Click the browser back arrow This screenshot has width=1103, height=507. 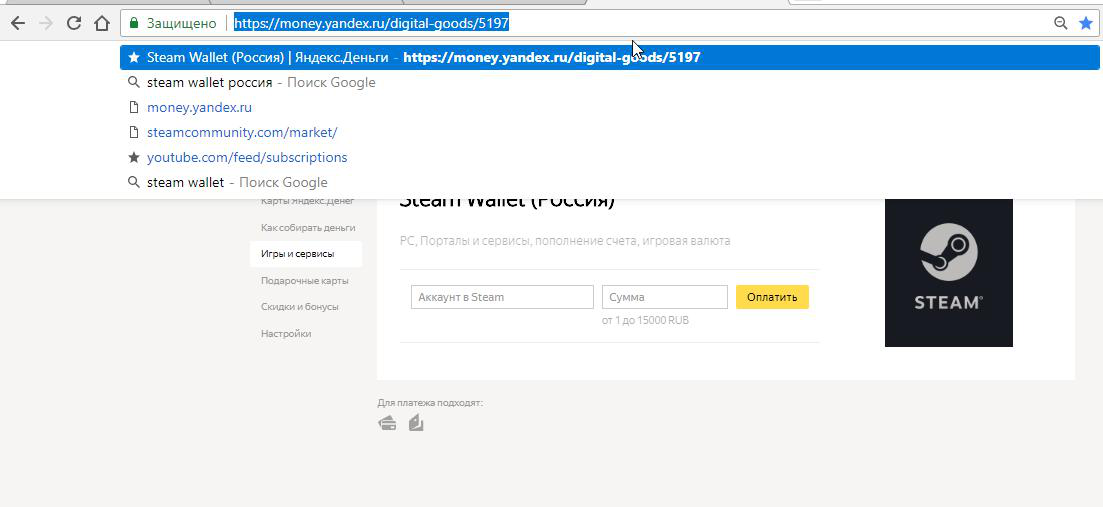pos(18,23)
